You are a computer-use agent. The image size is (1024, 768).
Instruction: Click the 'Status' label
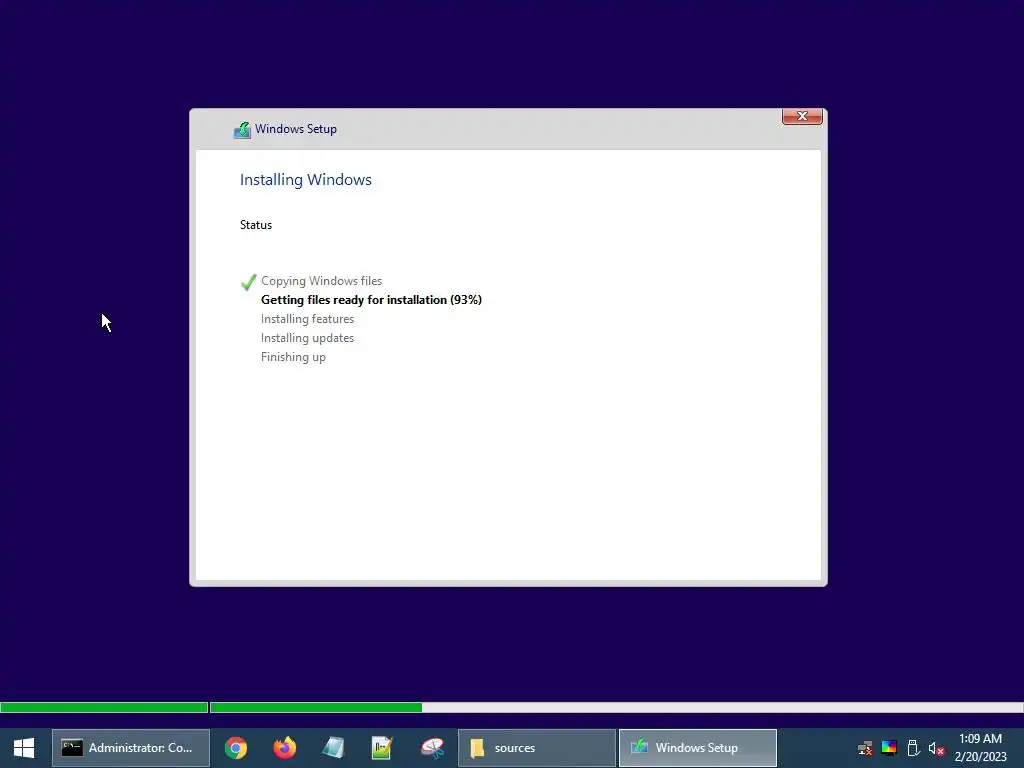tap(255, 225)
